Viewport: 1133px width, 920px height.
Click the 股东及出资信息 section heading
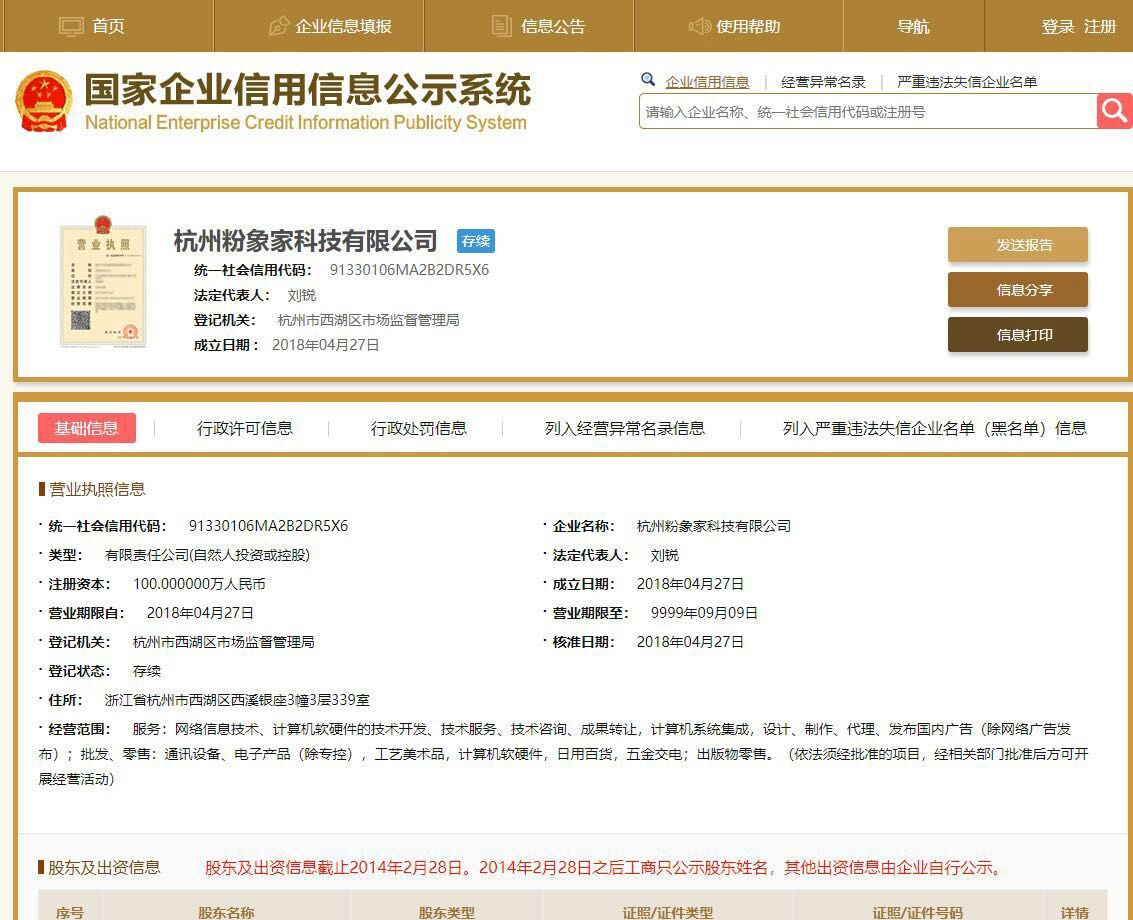pyautogui.click(x=104, y=867)
